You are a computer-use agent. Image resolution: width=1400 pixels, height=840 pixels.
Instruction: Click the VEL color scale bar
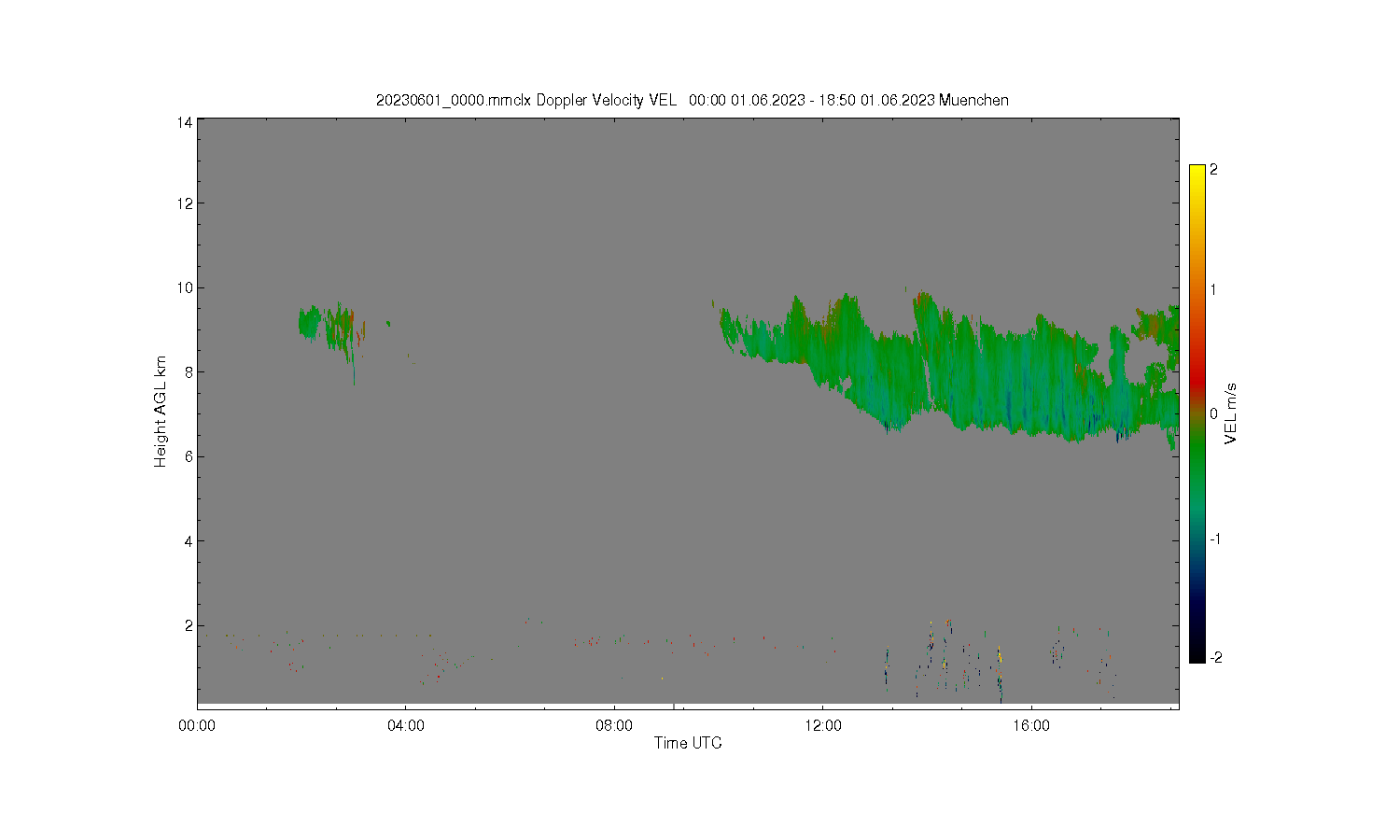1197,413
